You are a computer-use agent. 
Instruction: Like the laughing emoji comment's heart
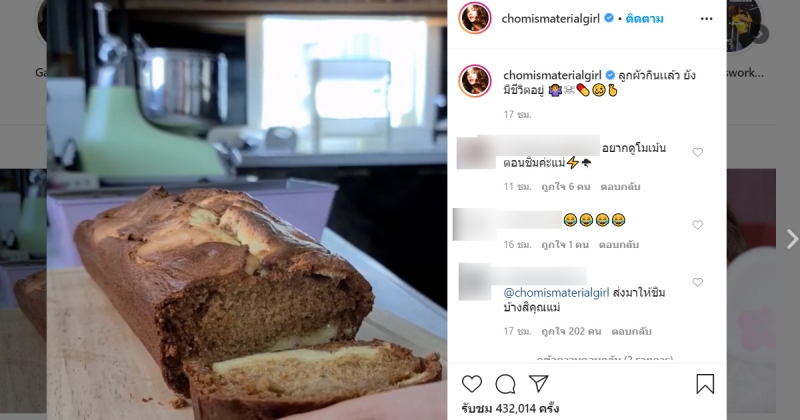tap(697, 225)
